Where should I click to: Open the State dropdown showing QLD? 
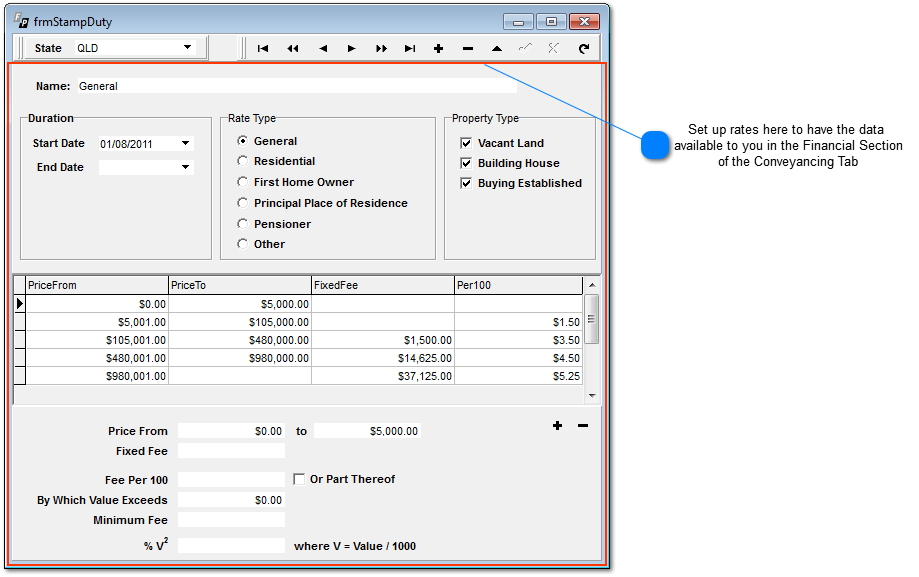click(187, 48)
